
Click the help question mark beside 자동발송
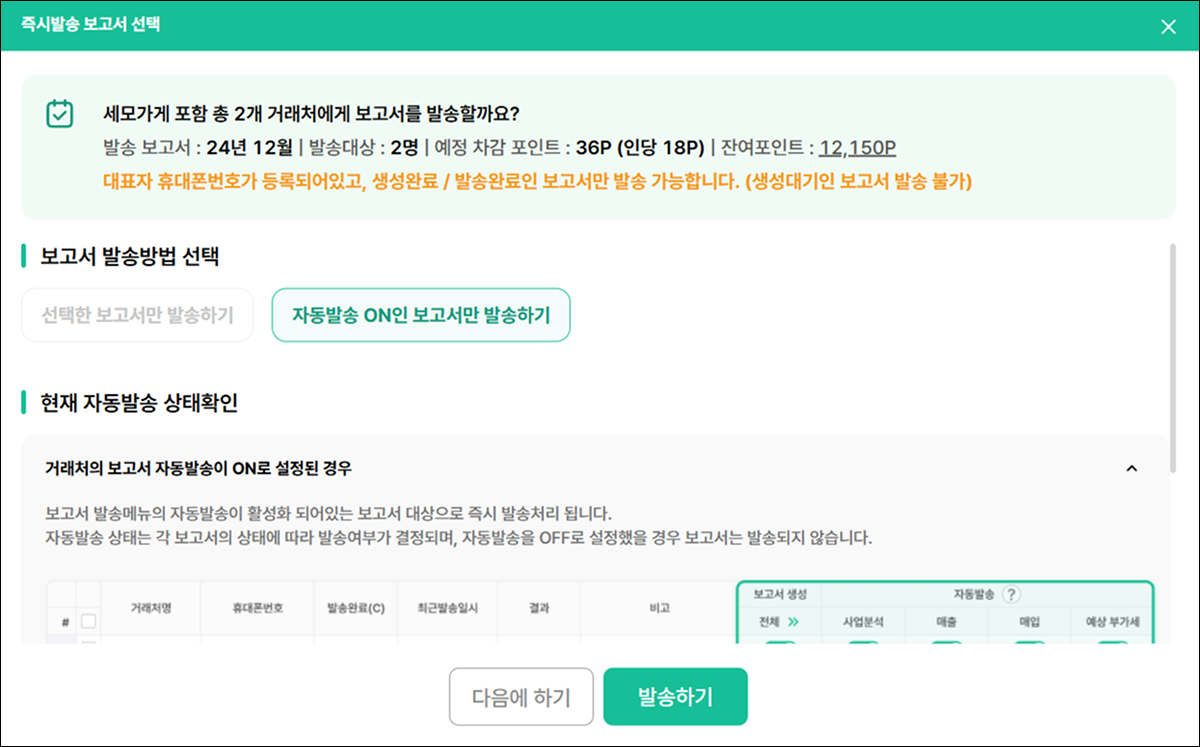coord(1011,594)
